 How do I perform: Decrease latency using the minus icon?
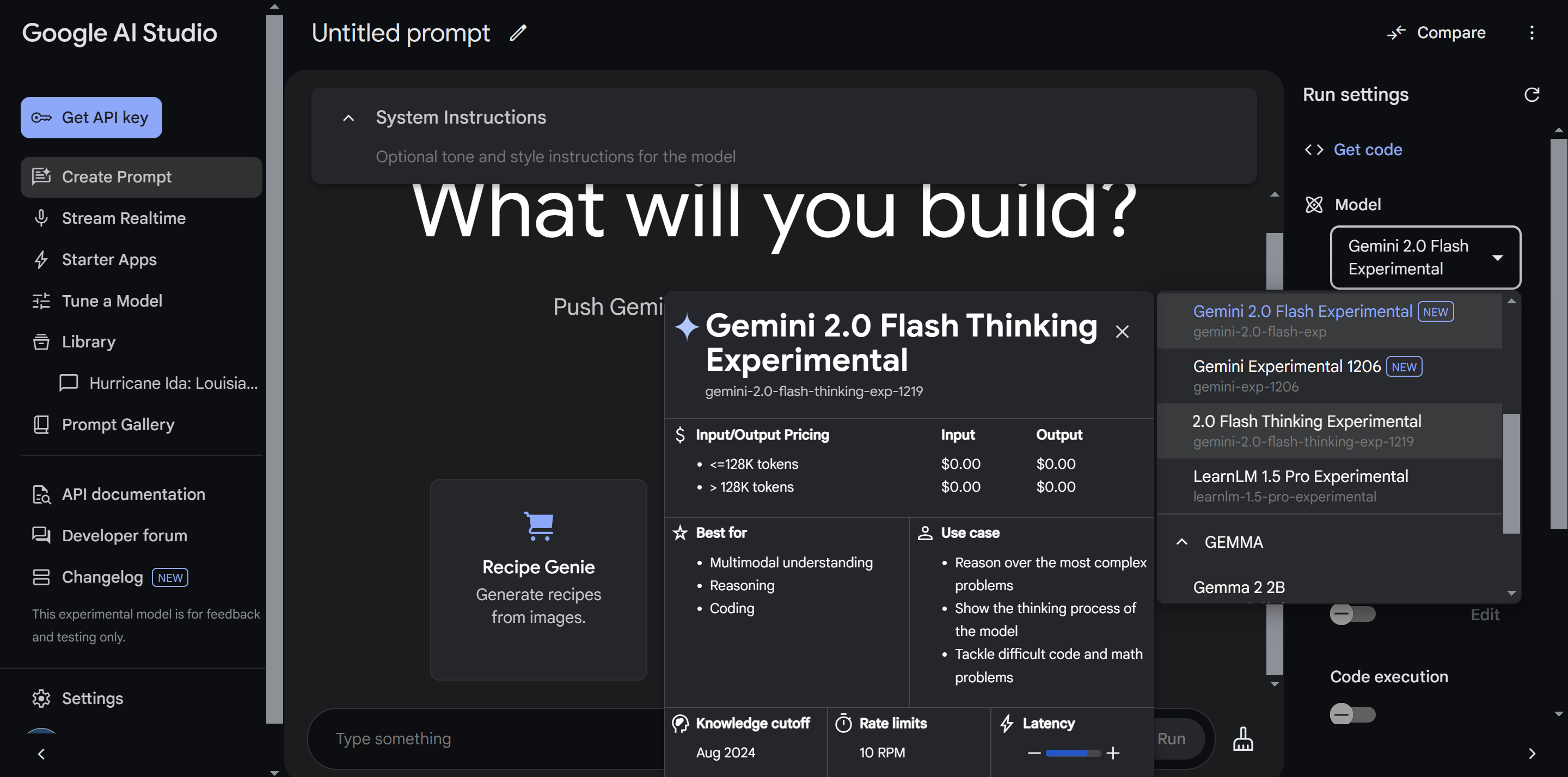1033,753
